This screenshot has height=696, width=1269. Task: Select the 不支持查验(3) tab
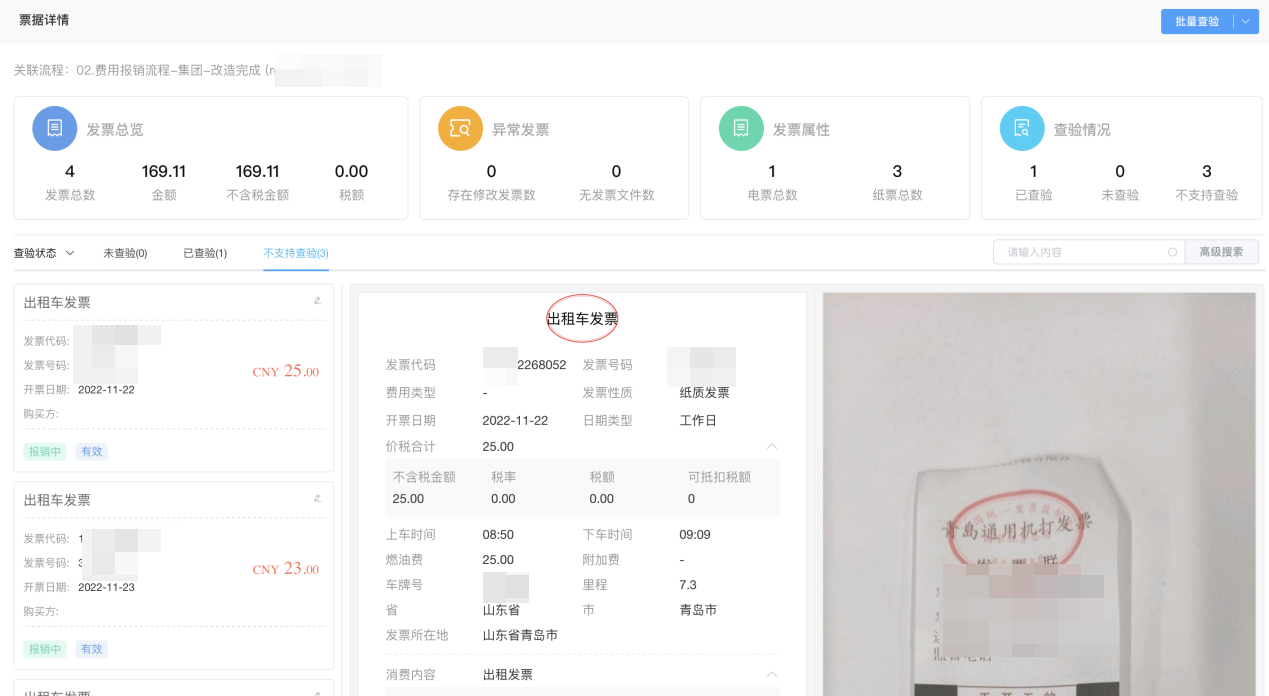click(296, 253)
